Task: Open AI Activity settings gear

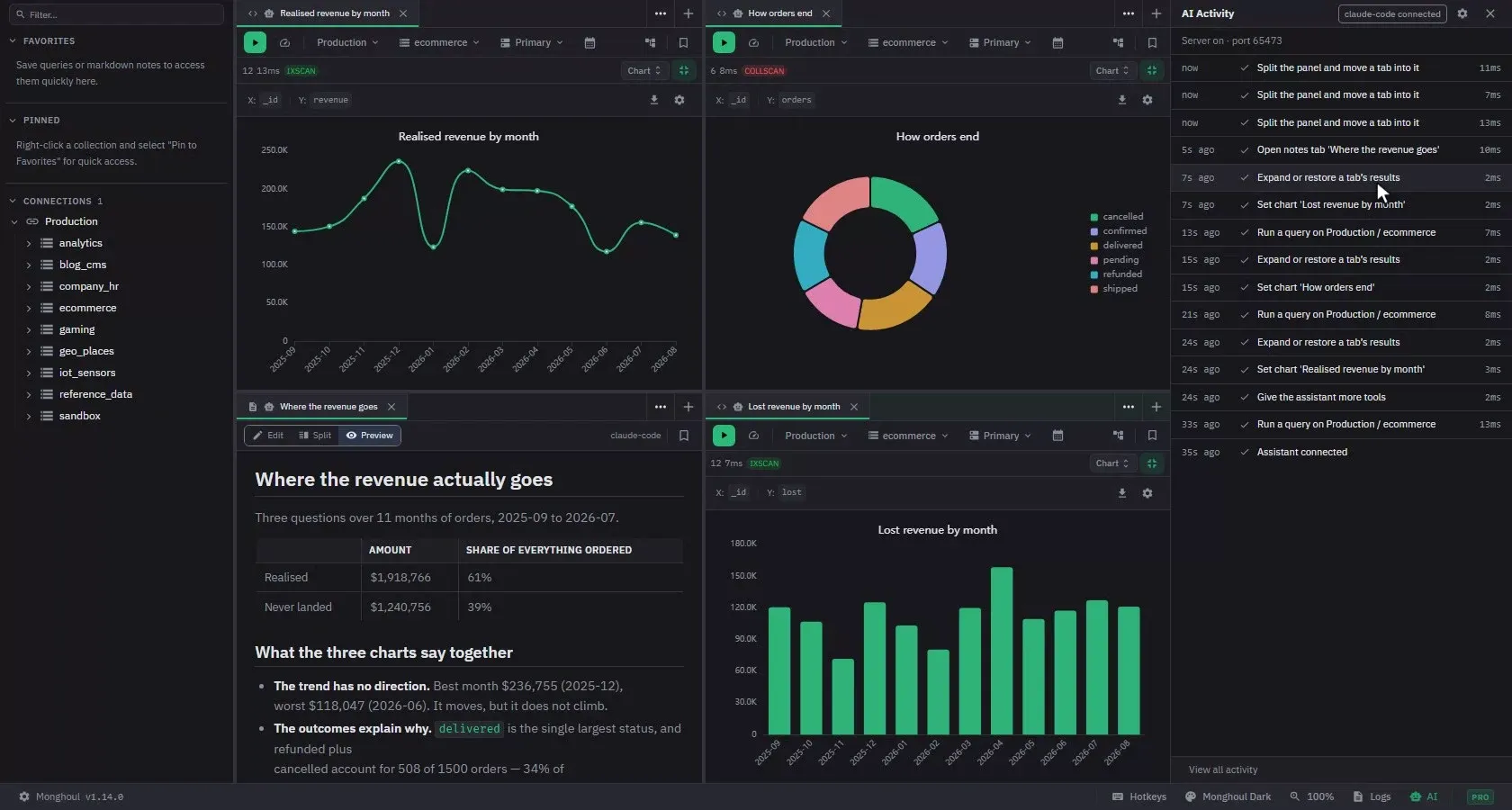Action: click(1462, 13)
